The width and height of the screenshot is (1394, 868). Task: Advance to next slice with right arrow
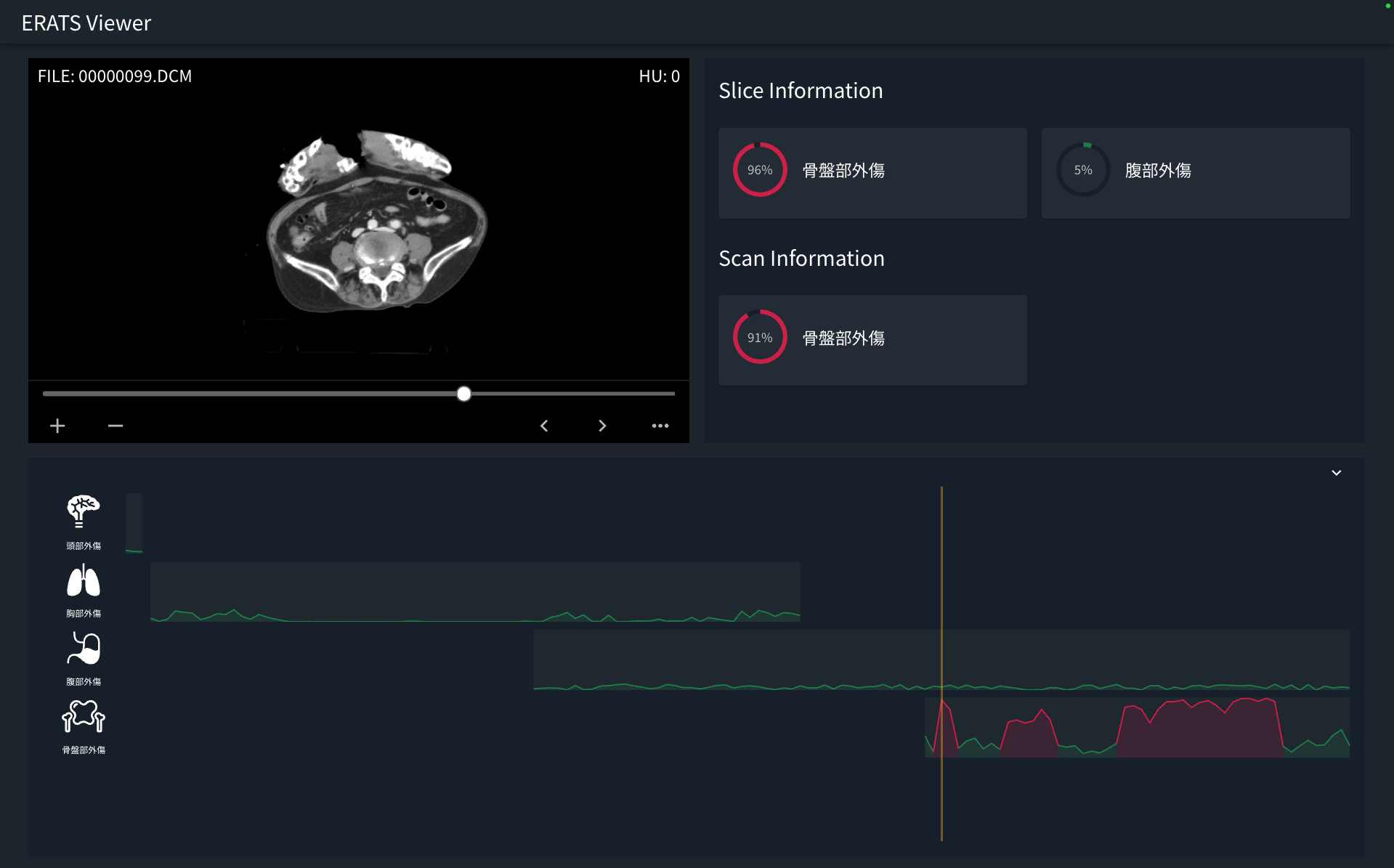601,426
